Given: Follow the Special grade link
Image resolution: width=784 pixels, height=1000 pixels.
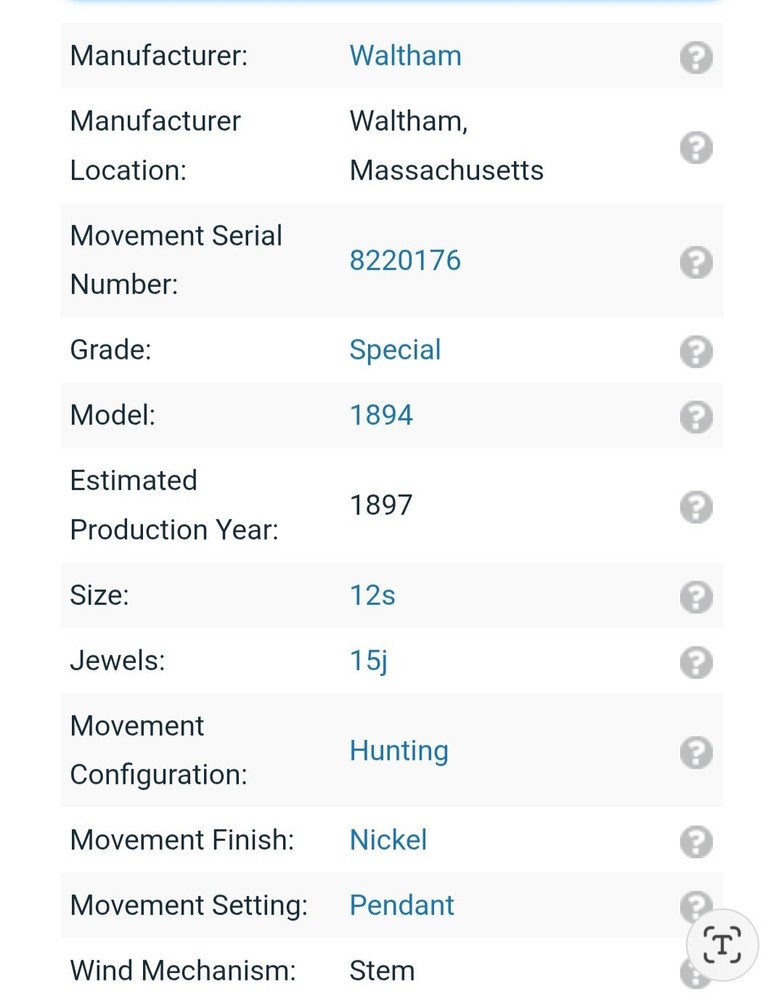Looking at the screenshot, I should [395, 350].
